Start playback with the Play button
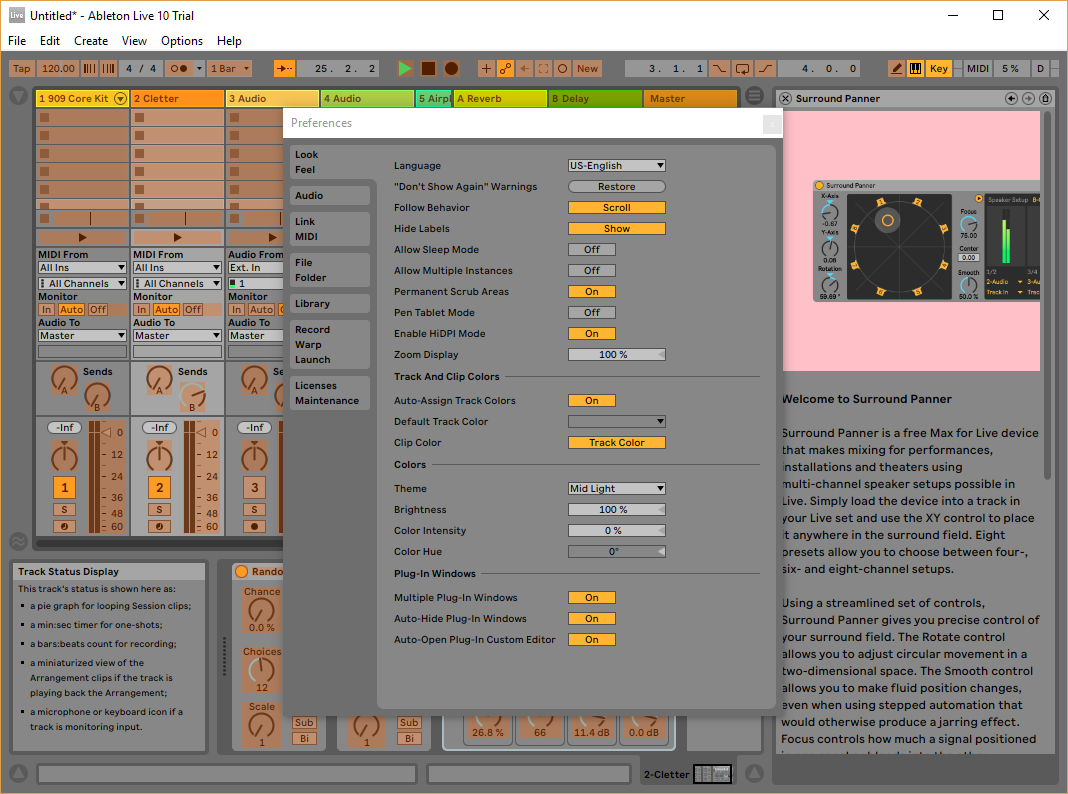This screenshot has height=794, width=1068. [405, 68]
